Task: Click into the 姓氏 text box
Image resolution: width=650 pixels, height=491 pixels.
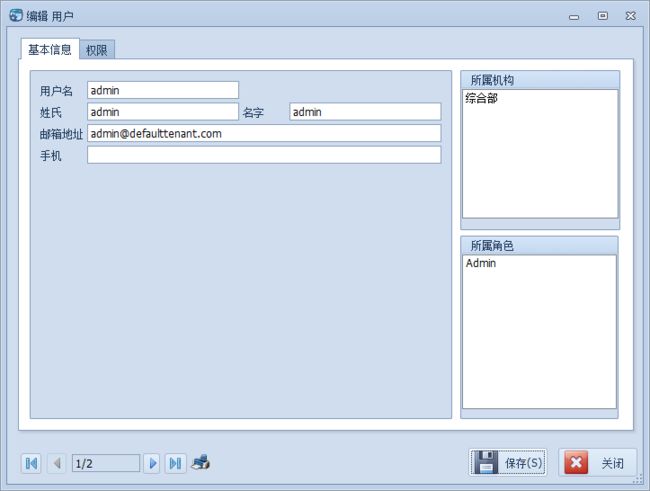Action: point(163,112)
